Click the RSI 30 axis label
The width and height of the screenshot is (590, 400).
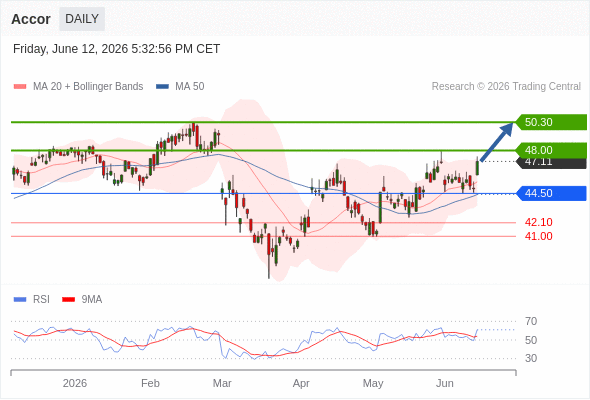[531, 358]
